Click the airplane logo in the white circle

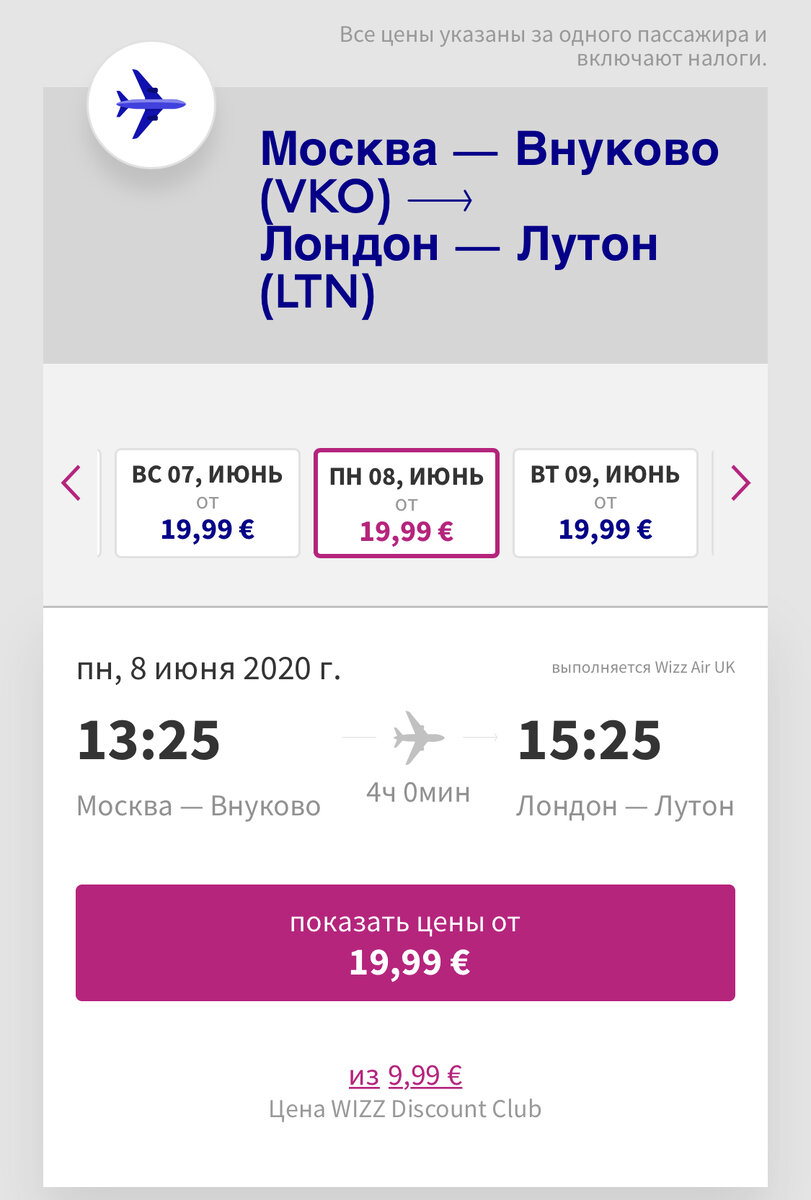coord(152,103)
